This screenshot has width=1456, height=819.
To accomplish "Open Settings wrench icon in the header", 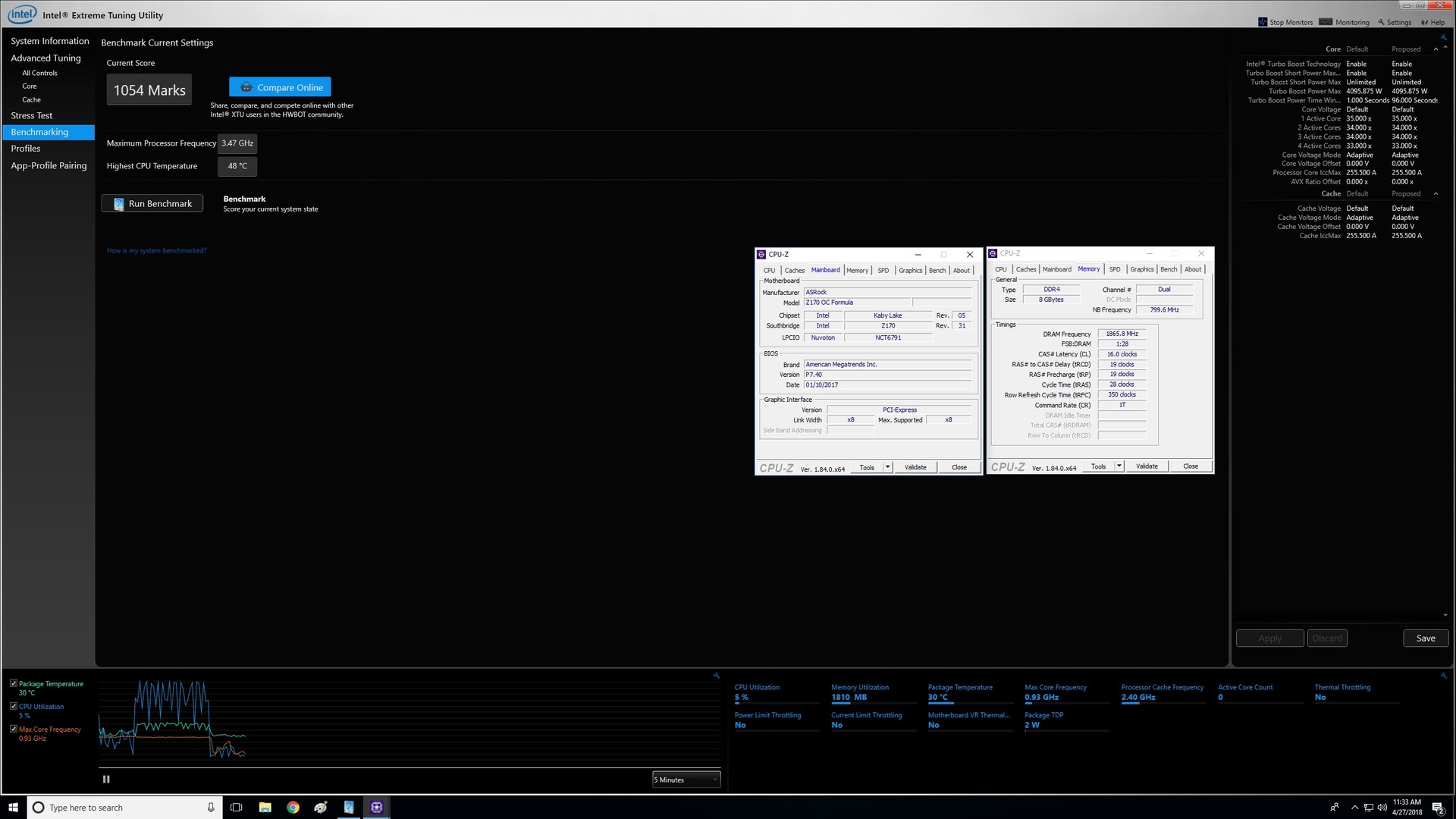I will (x=1381, y=22).
